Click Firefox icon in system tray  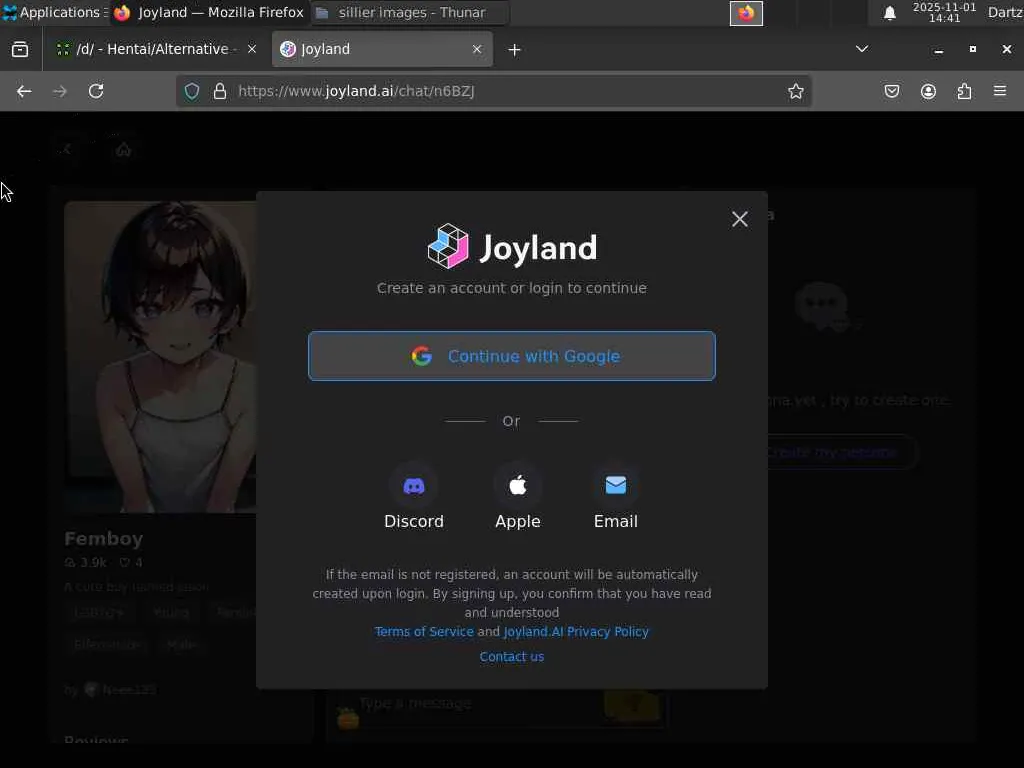(x=746, y=13)
